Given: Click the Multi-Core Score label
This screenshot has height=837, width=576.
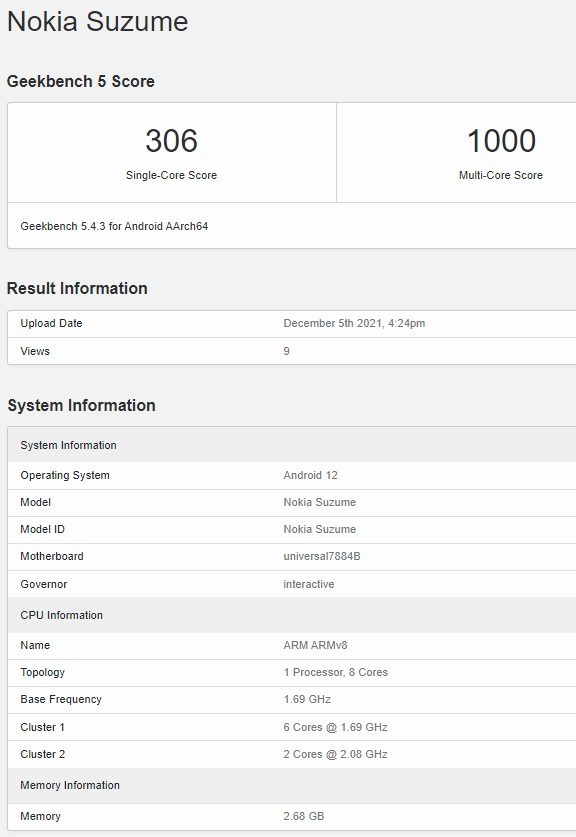Looking at the screenshot, I should click(x=501, y=175).
